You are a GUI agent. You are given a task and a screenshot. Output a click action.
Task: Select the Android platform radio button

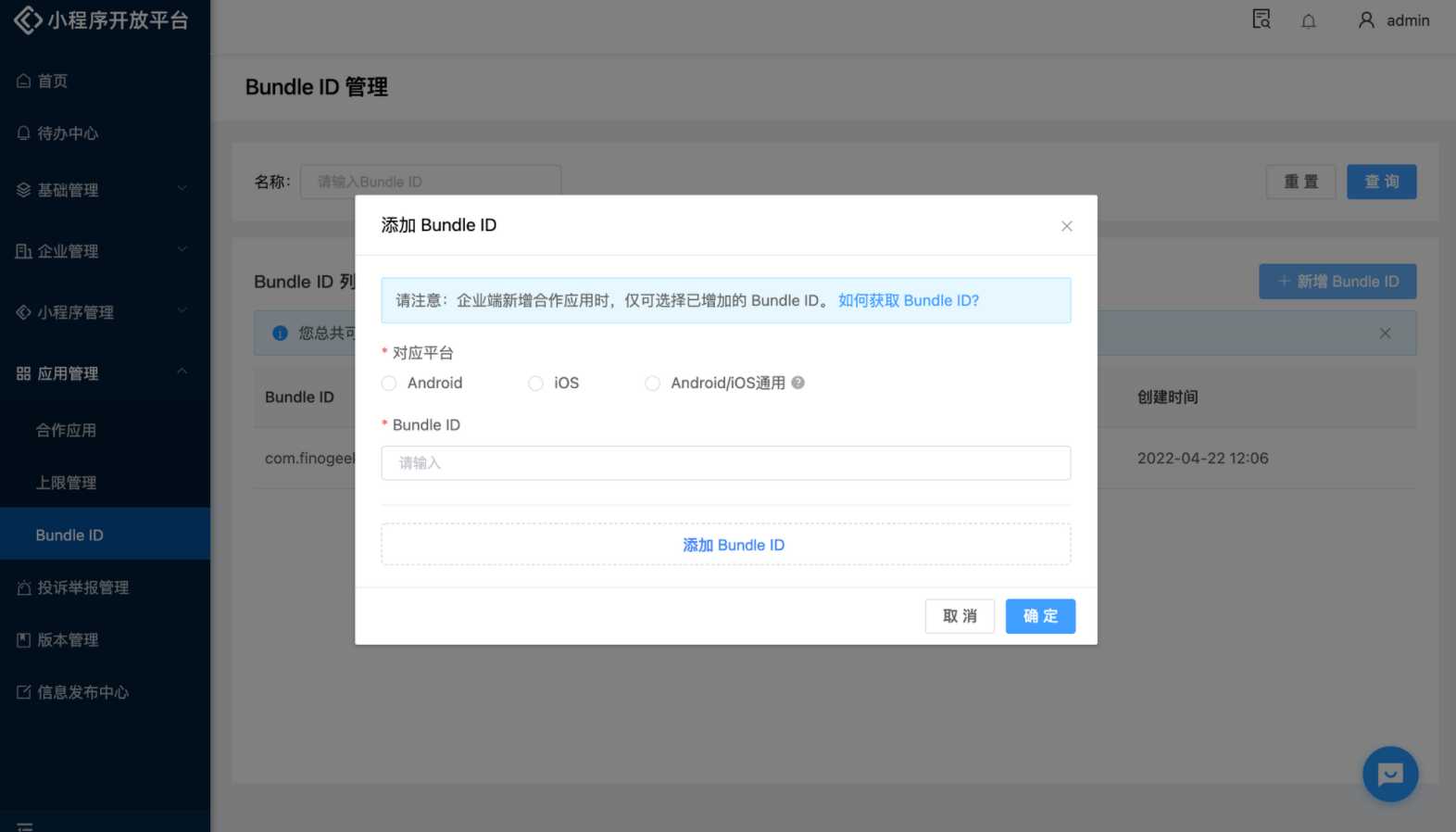(389, 384)
